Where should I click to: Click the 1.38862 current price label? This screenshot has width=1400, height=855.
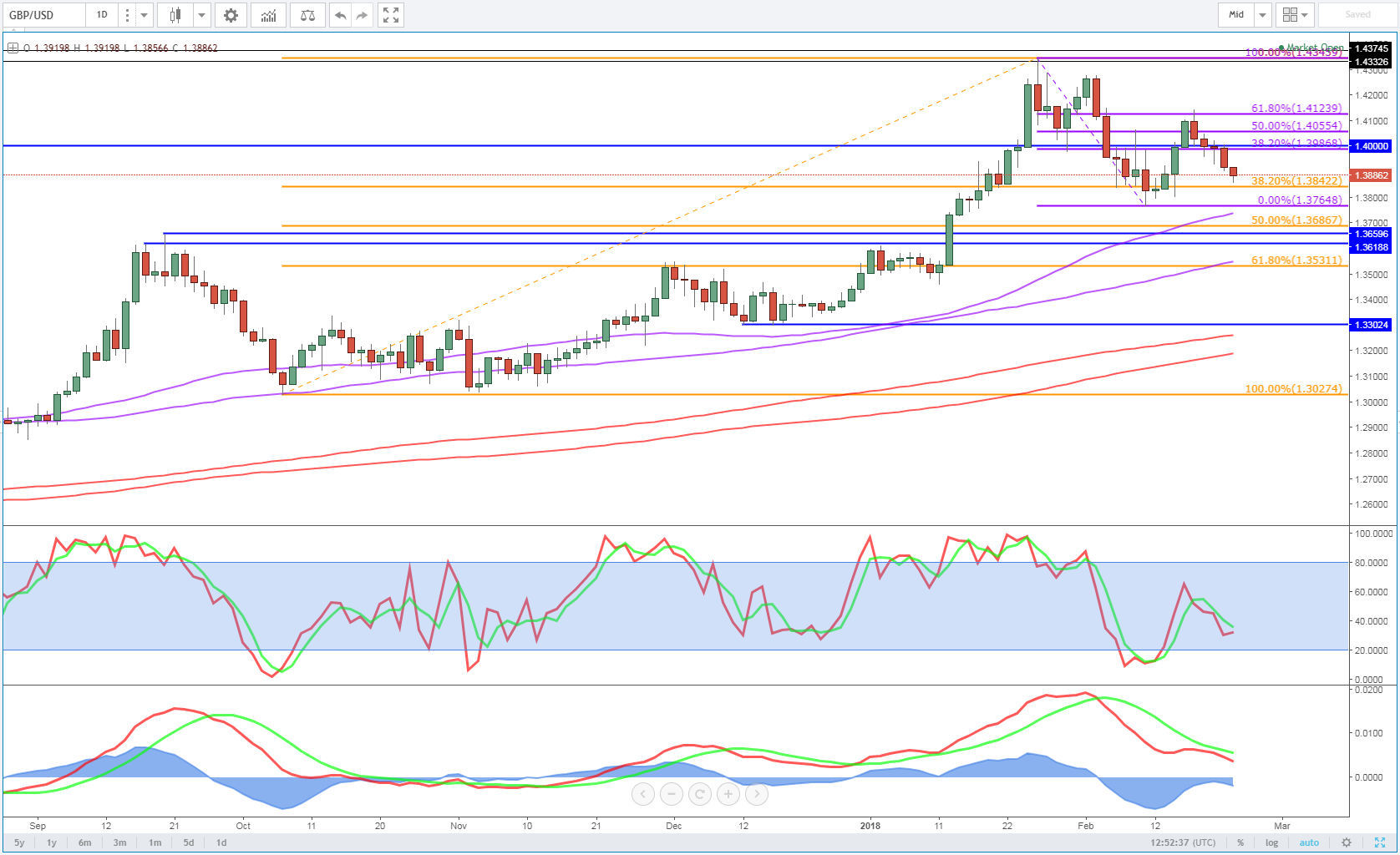click(x=1371, y=175)
